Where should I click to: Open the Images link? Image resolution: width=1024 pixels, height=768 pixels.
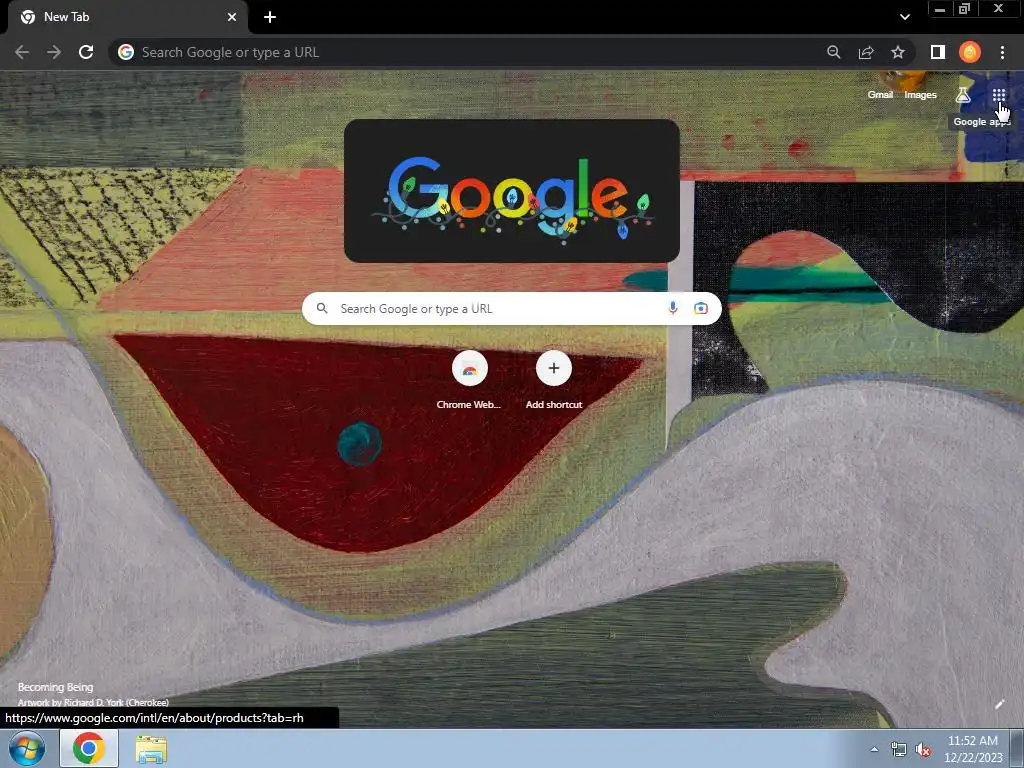(920, 95)
